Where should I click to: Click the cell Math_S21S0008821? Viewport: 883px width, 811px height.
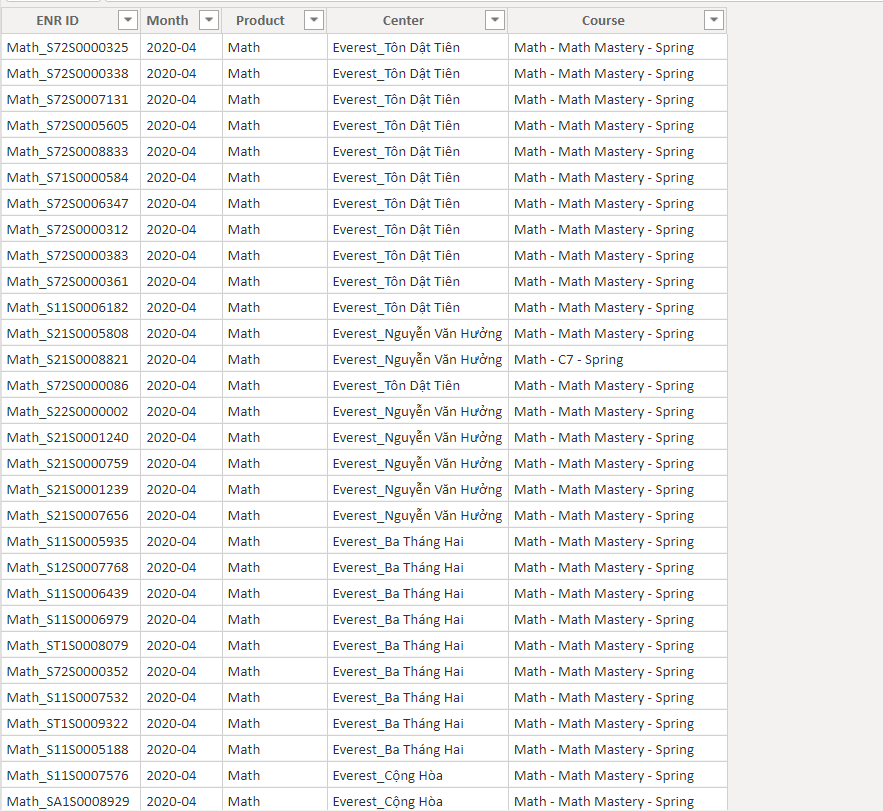[x=71, y=359]
